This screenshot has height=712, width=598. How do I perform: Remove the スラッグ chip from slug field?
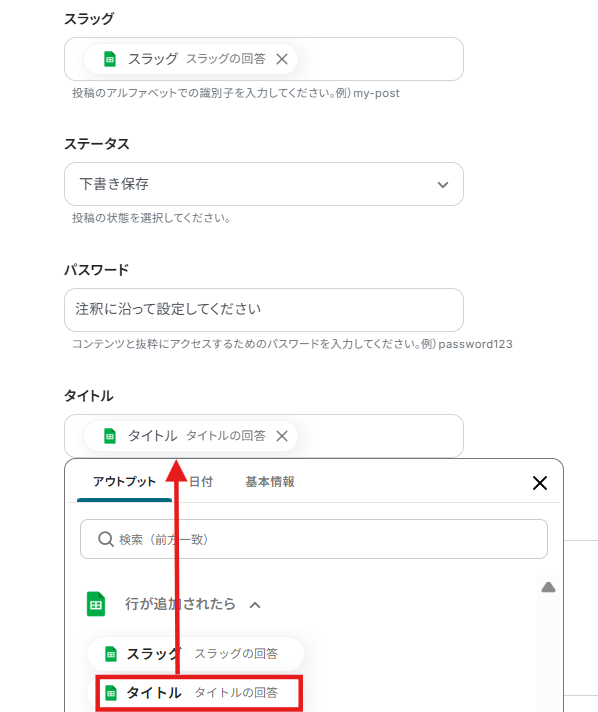(282, 59)
